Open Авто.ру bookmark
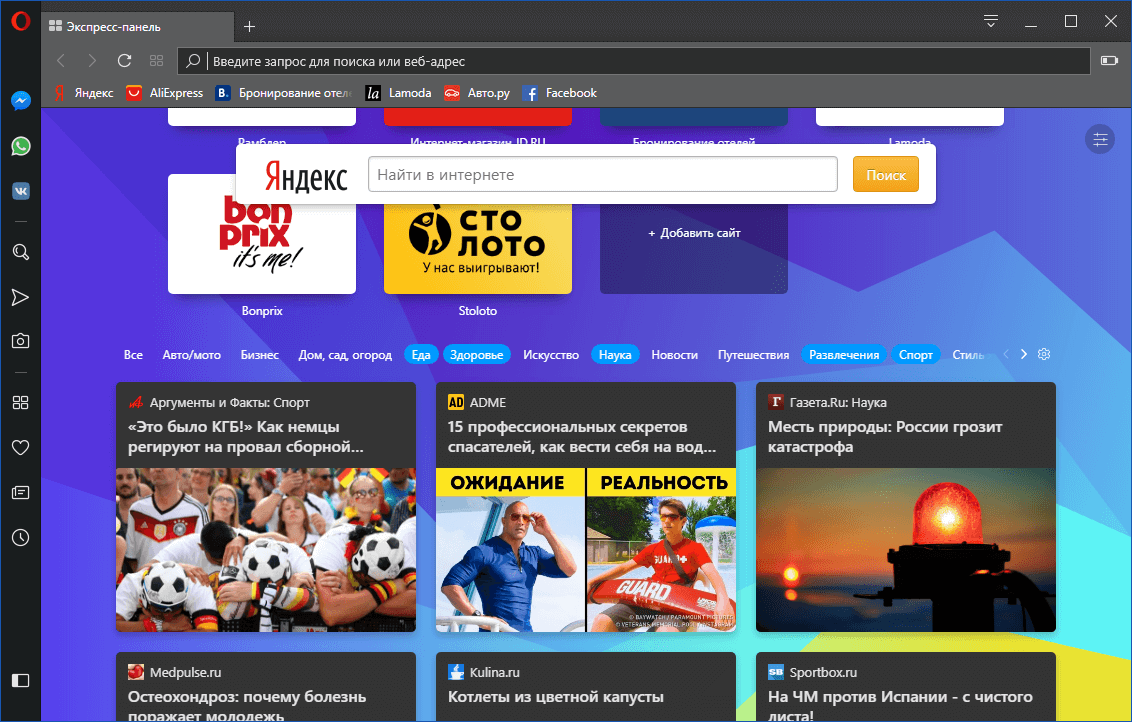 tap(477, 93)
